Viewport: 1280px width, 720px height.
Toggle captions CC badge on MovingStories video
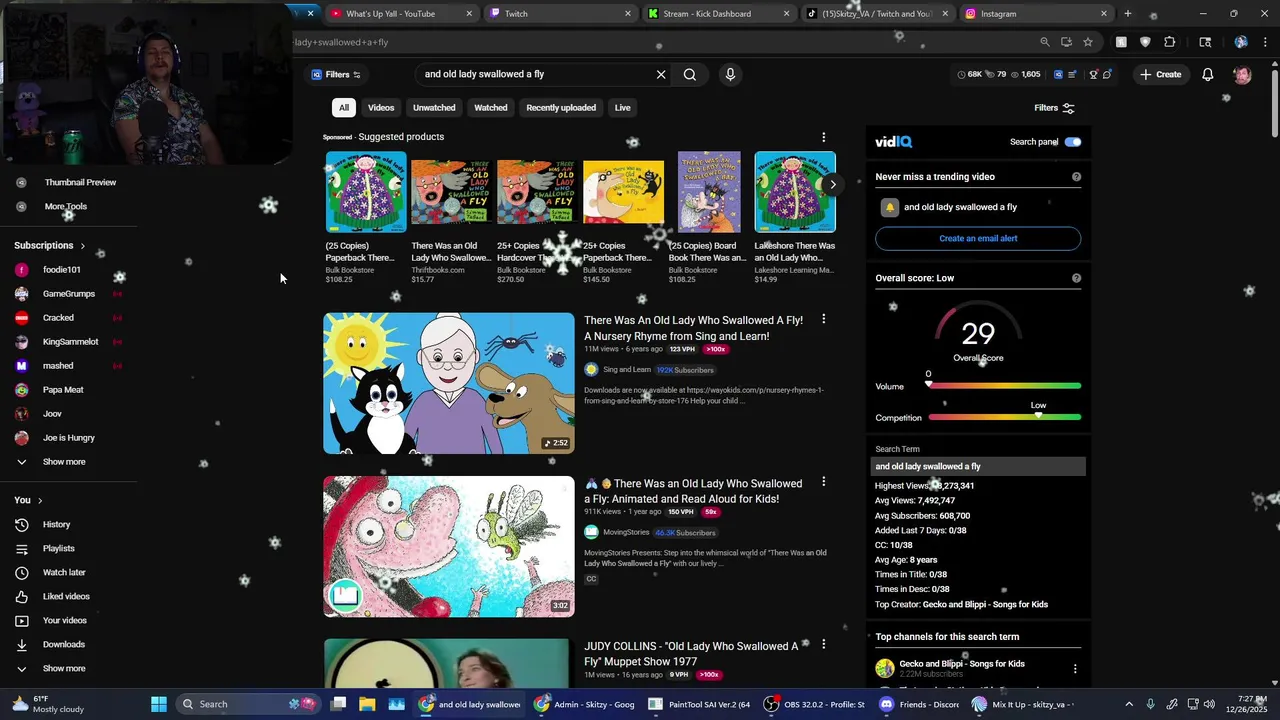click(x=591, y=579)
